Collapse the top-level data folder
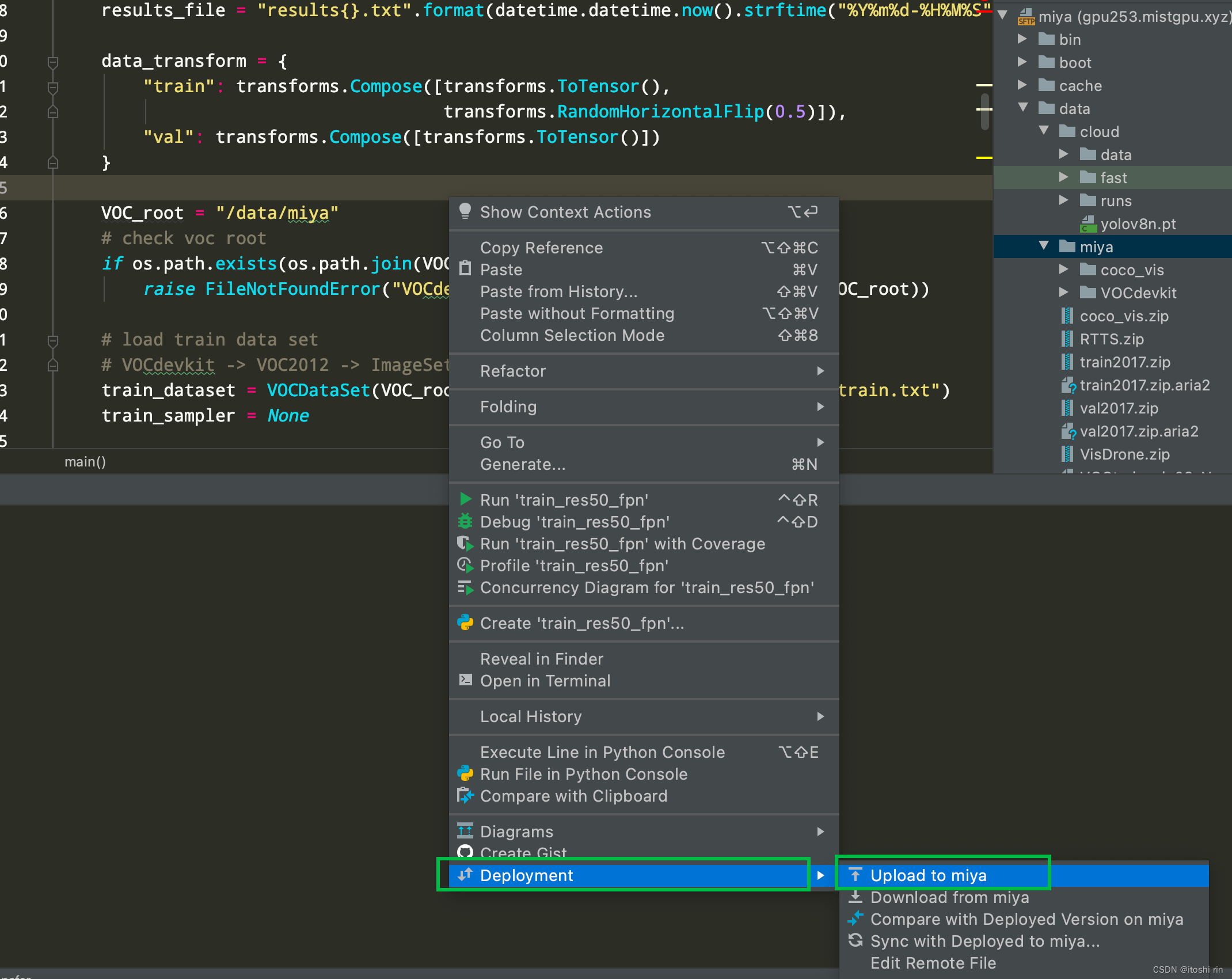 click(x=1023, y=108)
